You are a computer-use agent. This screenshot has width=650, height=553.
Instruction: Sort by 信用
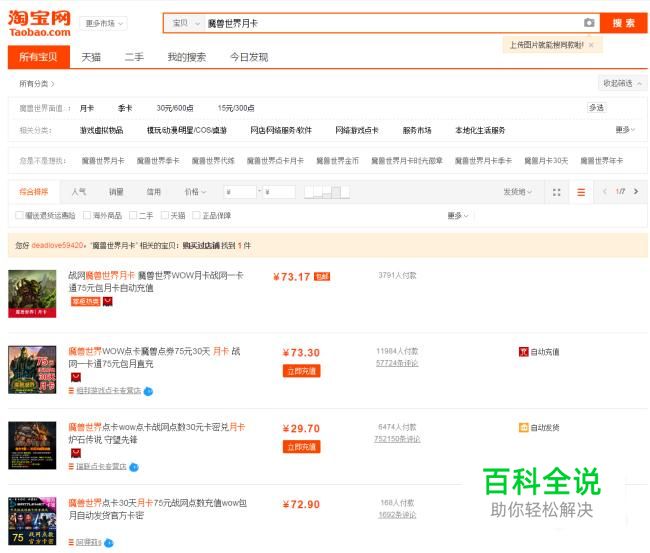[153, 192]
